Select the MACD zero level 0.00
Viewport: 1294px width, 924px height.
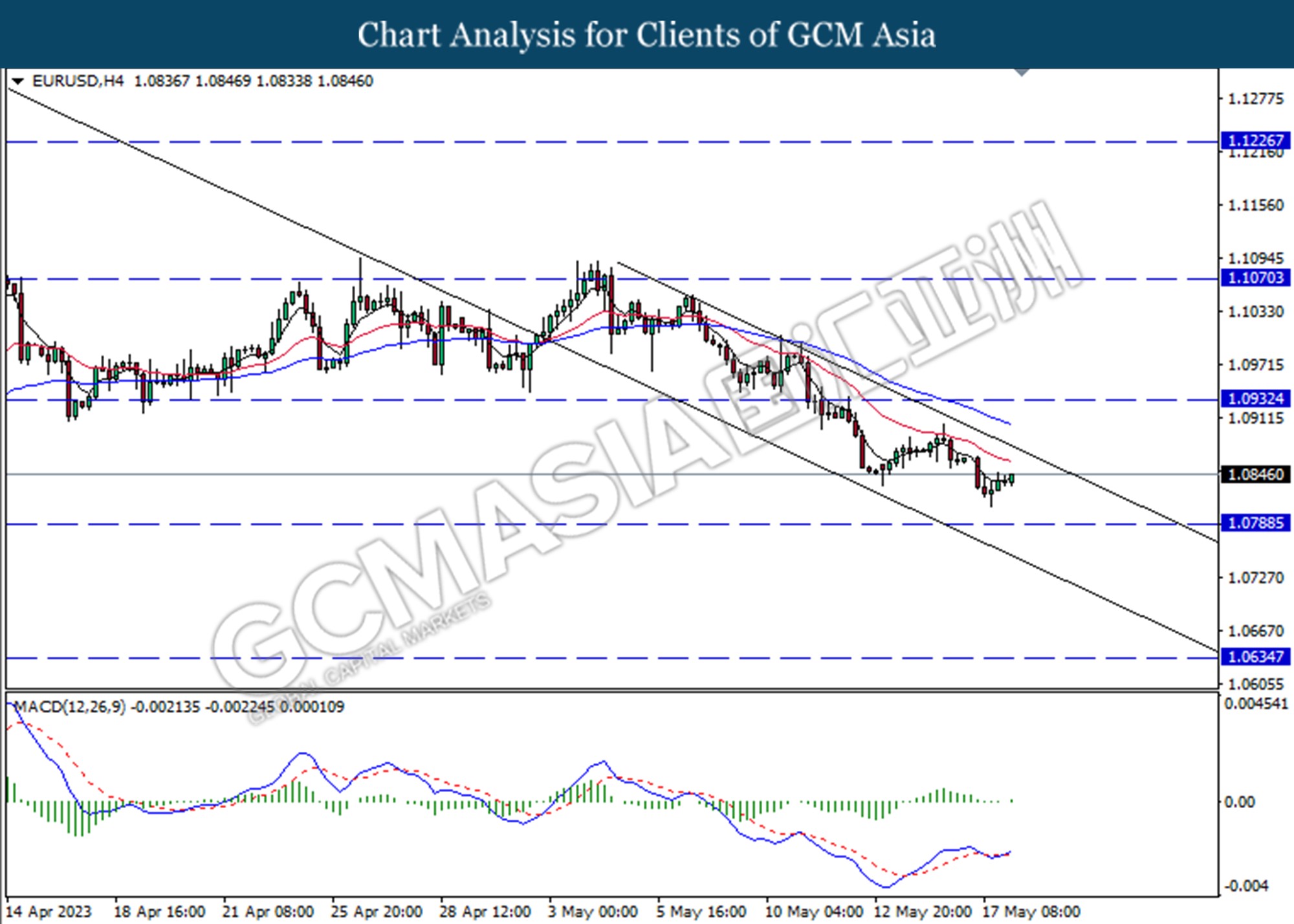coord(1240,802)
